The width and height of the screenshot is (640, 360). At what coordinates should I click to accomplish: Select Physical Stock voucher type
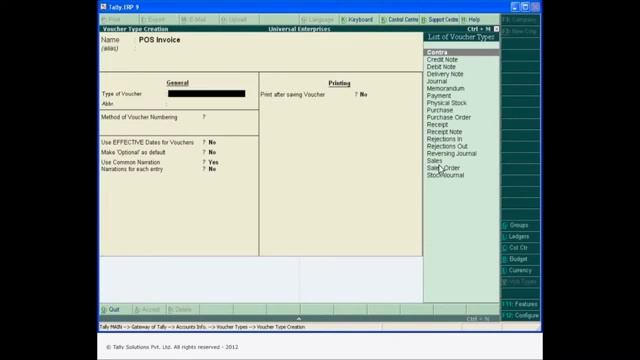447,103
